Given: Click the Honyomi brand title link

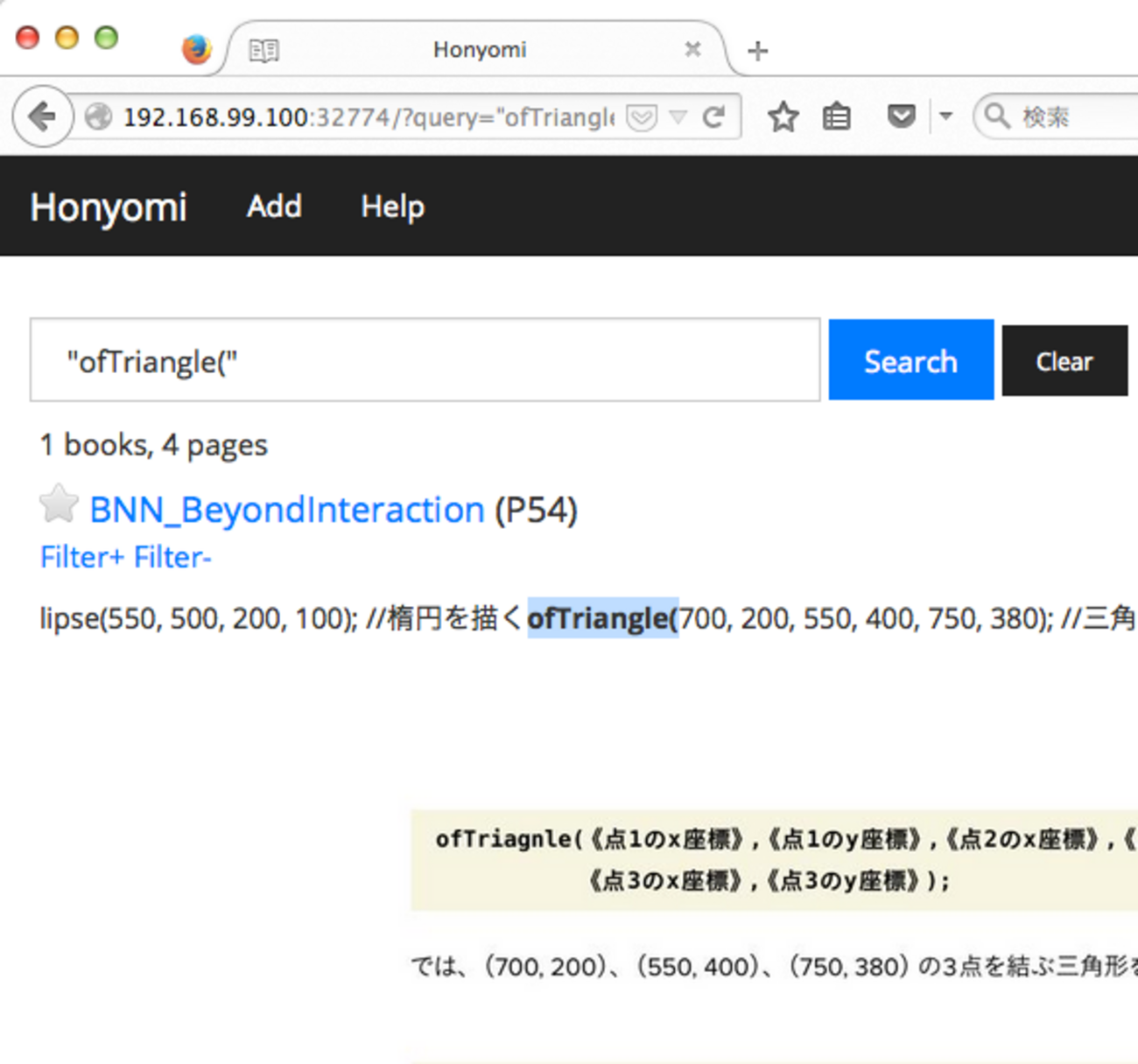Looking at the screenshot, I should click(109, 208).
